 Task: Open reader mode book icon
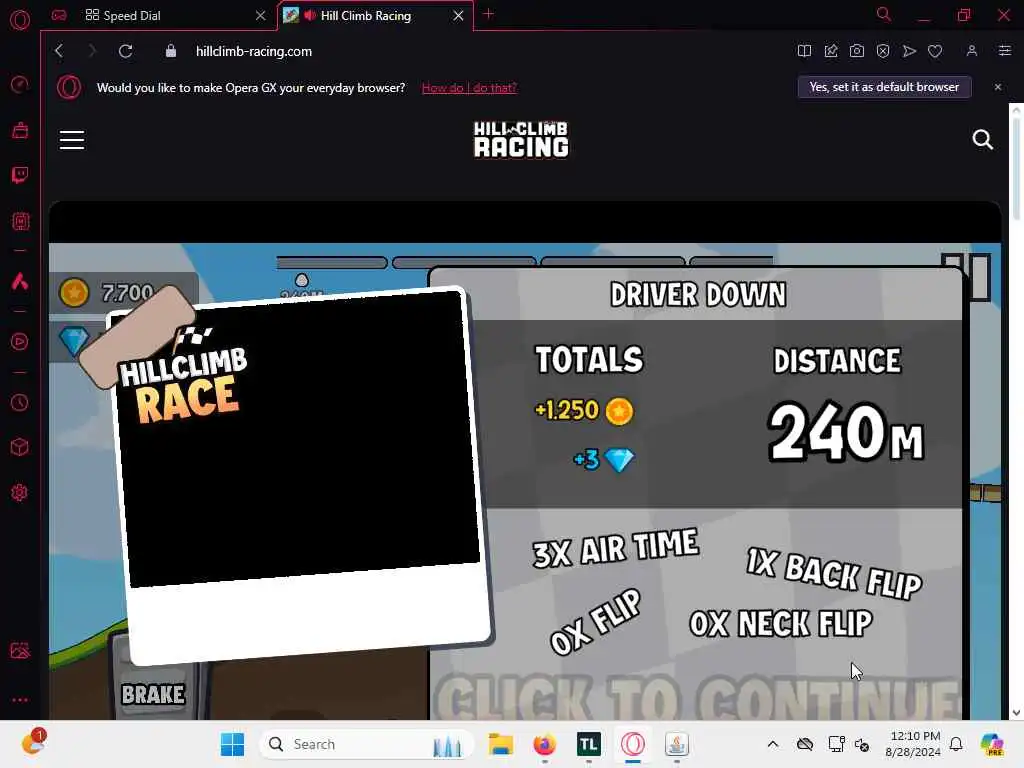(x=805, y=51)
